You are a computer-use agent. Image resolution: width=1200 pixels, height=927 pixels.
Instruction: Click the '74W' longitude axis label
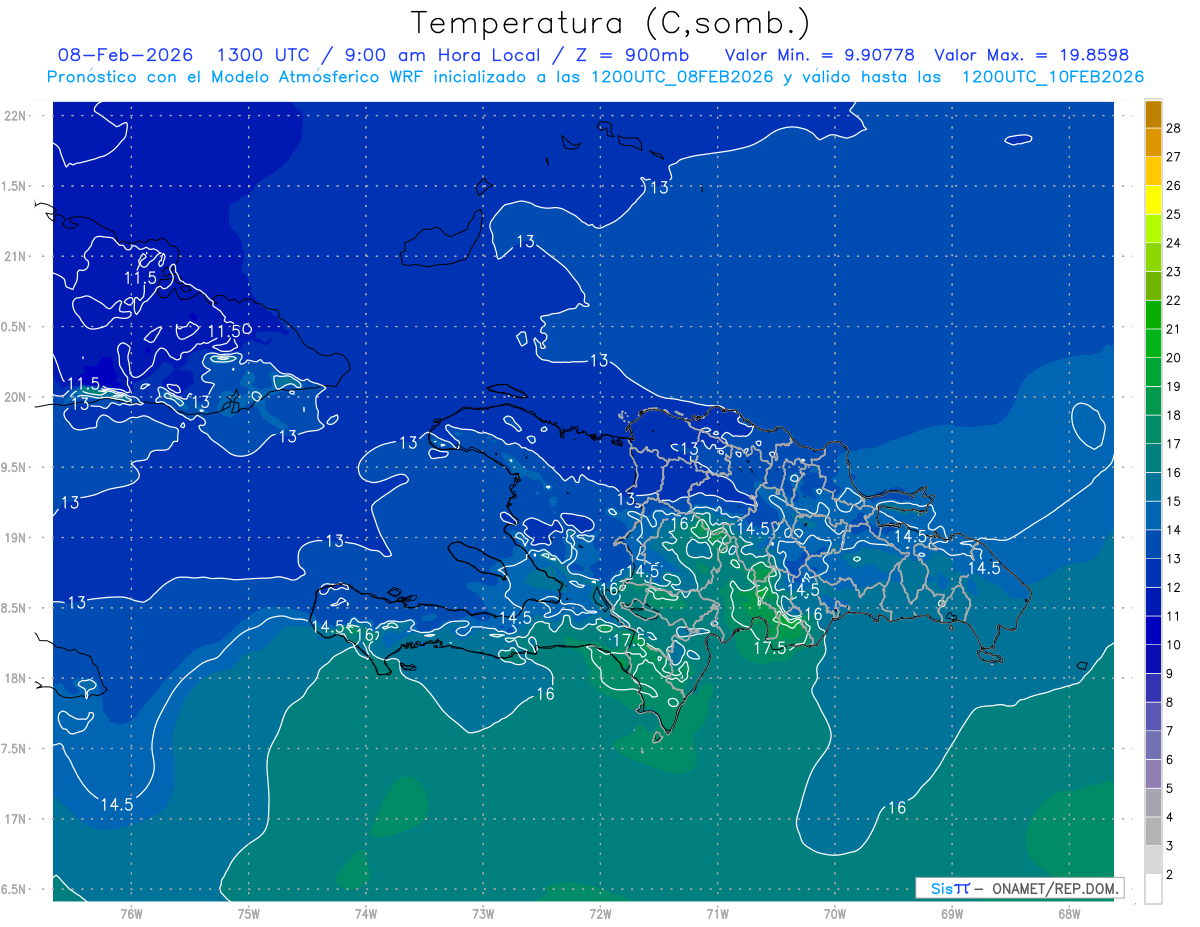pyautogui.click(x=366, y=913)
